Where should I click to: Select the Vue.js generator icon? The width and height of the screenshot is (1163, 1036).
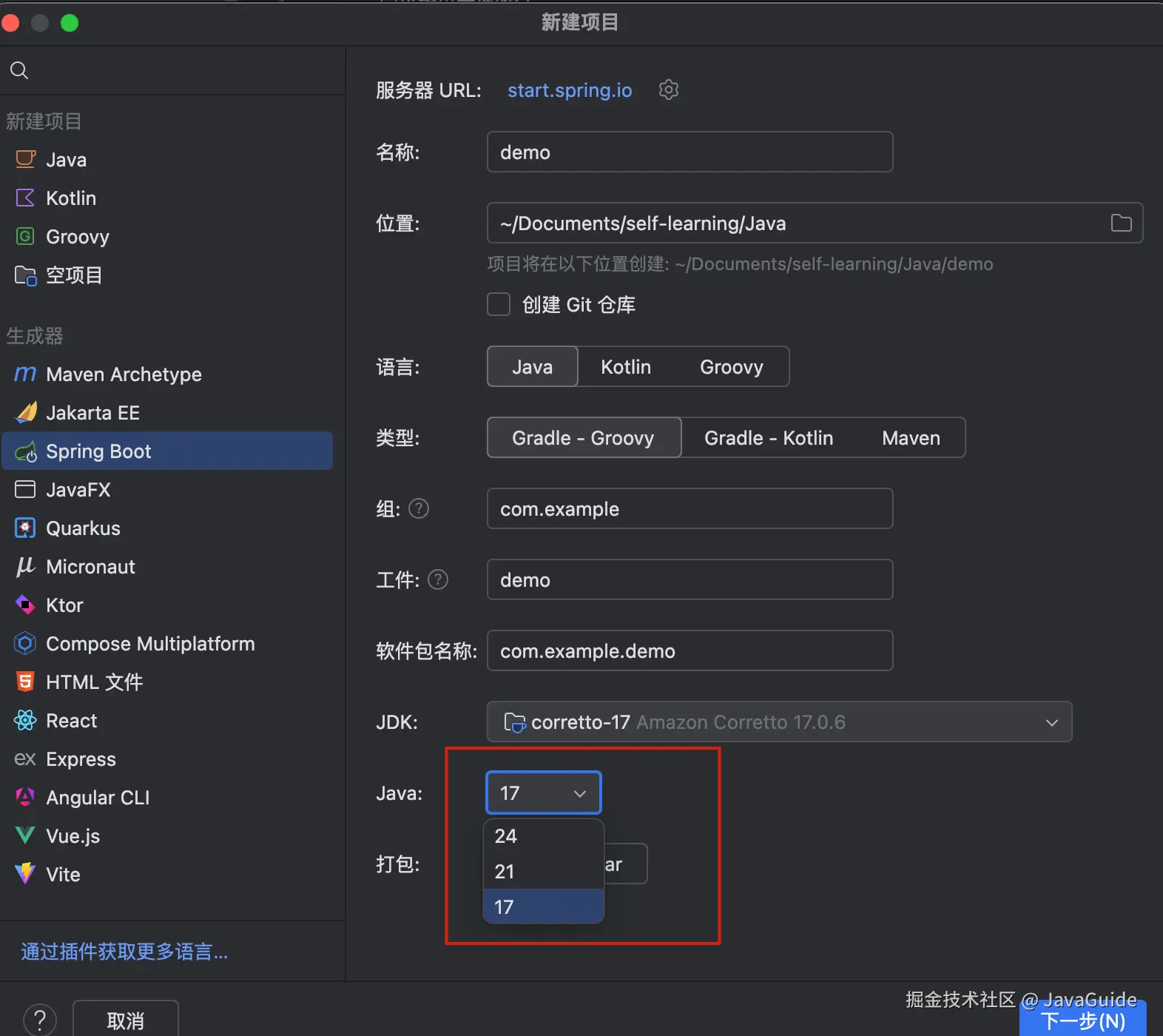click(25, 835)
